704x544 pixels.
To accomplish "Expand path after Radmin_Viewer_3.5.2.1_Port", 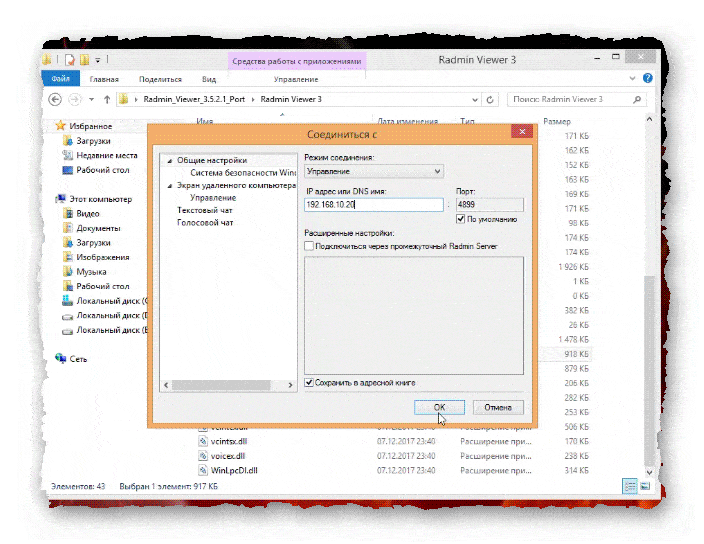I will pos(253,99).
